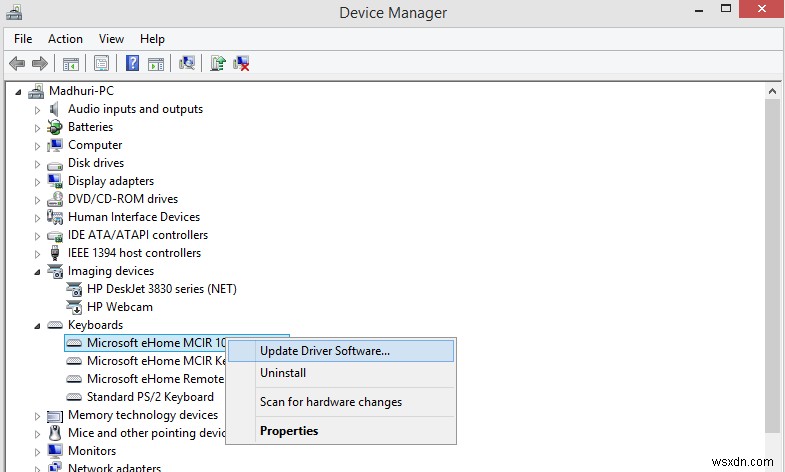Select Uninstall in the context menu

point(283,373)
